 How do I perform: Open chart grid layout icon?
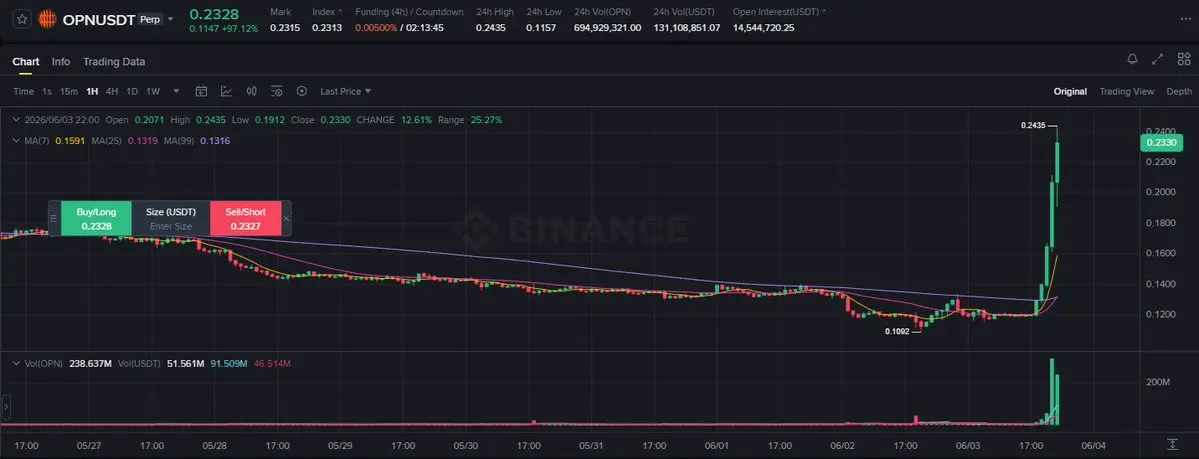click(x=1184, y=60)
